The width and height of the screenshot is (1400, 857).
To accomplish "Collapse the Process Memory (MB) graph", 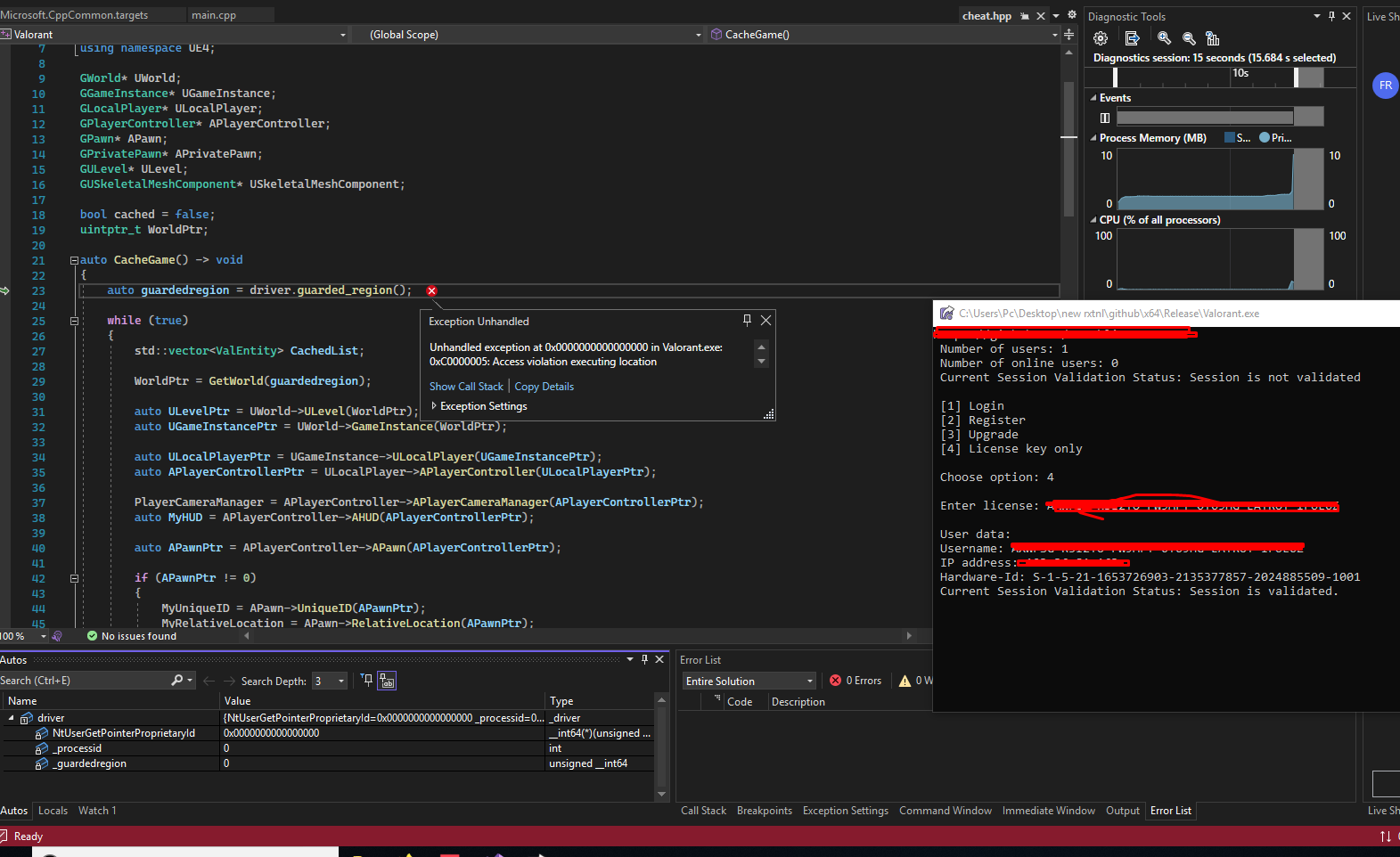I will (1094, 138).
